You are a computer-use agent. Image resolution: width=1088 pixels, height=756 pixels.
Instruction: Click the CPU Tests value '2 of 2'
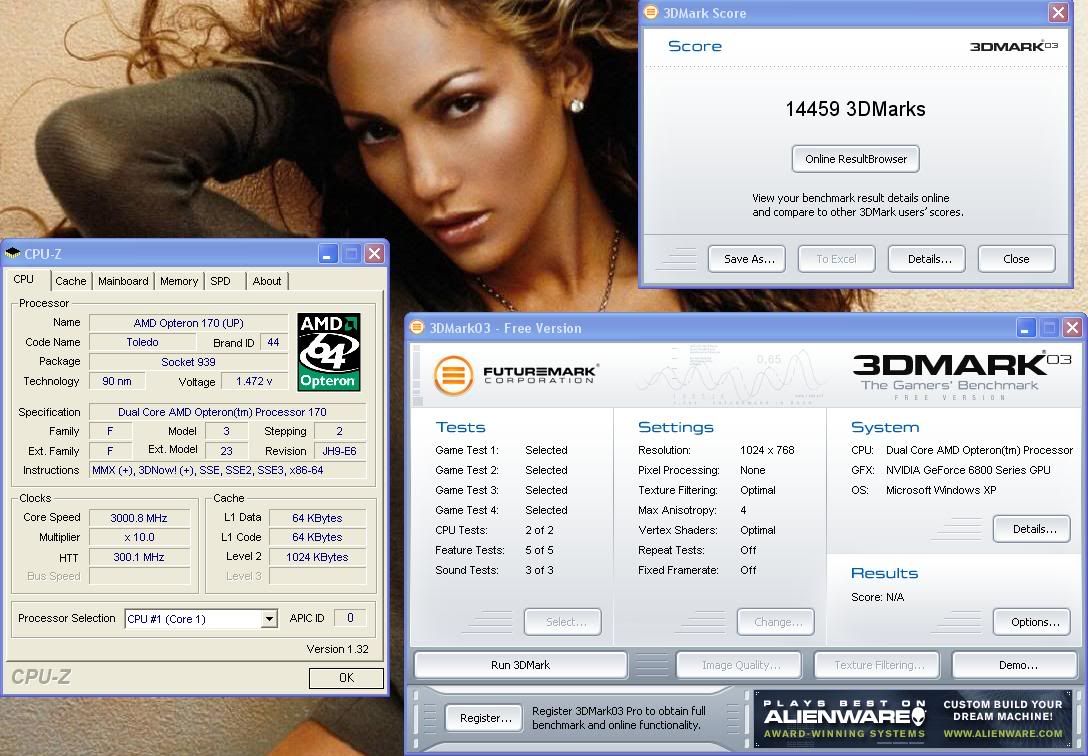point(539,530)
